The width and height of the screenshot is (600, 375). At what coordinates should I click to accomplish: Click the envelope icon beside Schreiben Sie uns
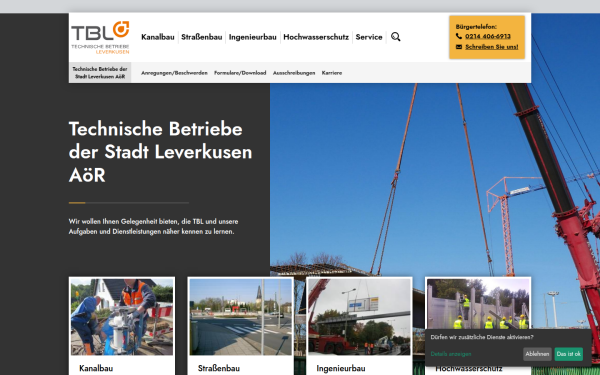coord(459,47)
